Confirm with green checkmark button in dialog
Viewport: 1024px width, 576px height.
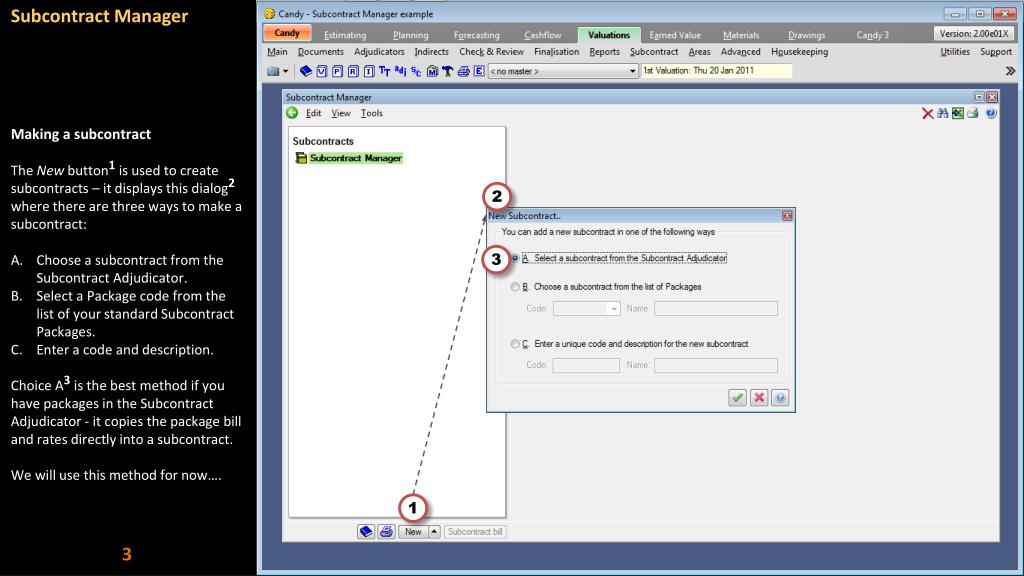(x=737, y=398)
